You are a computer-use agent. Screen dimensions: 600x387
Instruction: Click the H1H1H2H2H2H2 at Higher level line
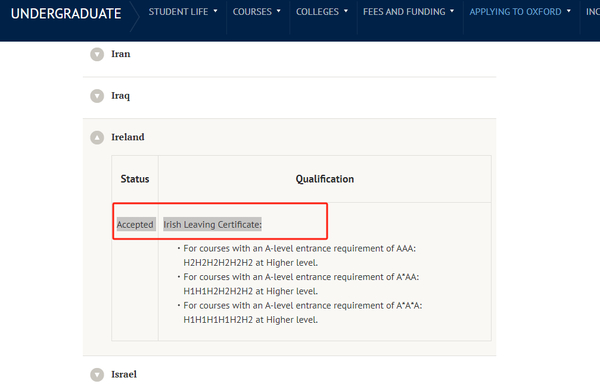tap(250, 291)
